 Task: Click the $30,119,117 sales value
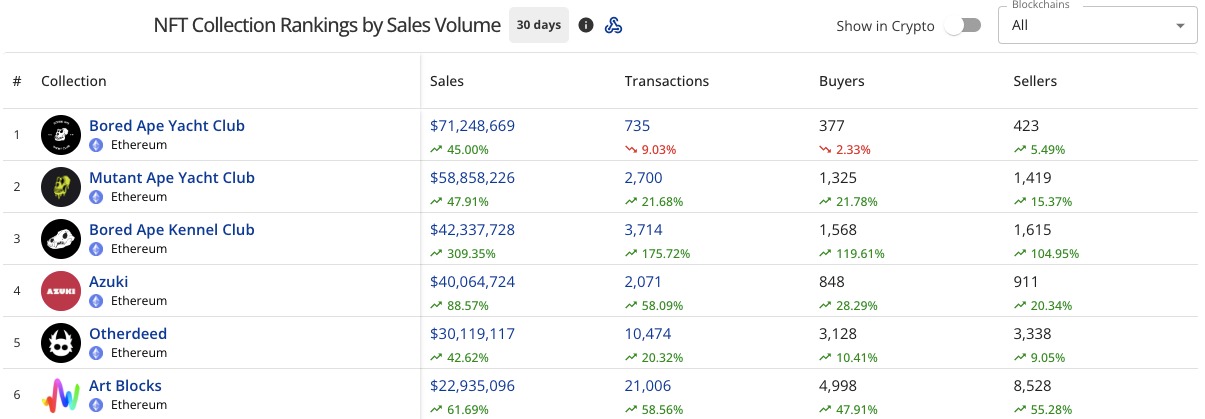pos(473,334)
